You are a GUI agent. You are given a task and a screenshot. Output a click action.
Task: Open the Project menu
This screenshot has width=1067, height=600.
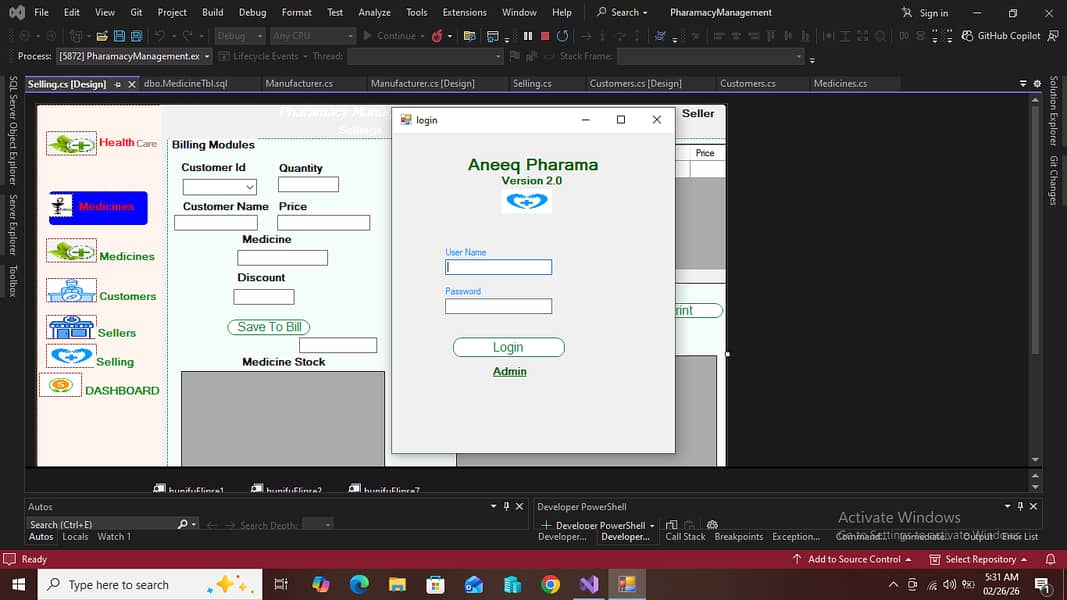click(171, 12)
